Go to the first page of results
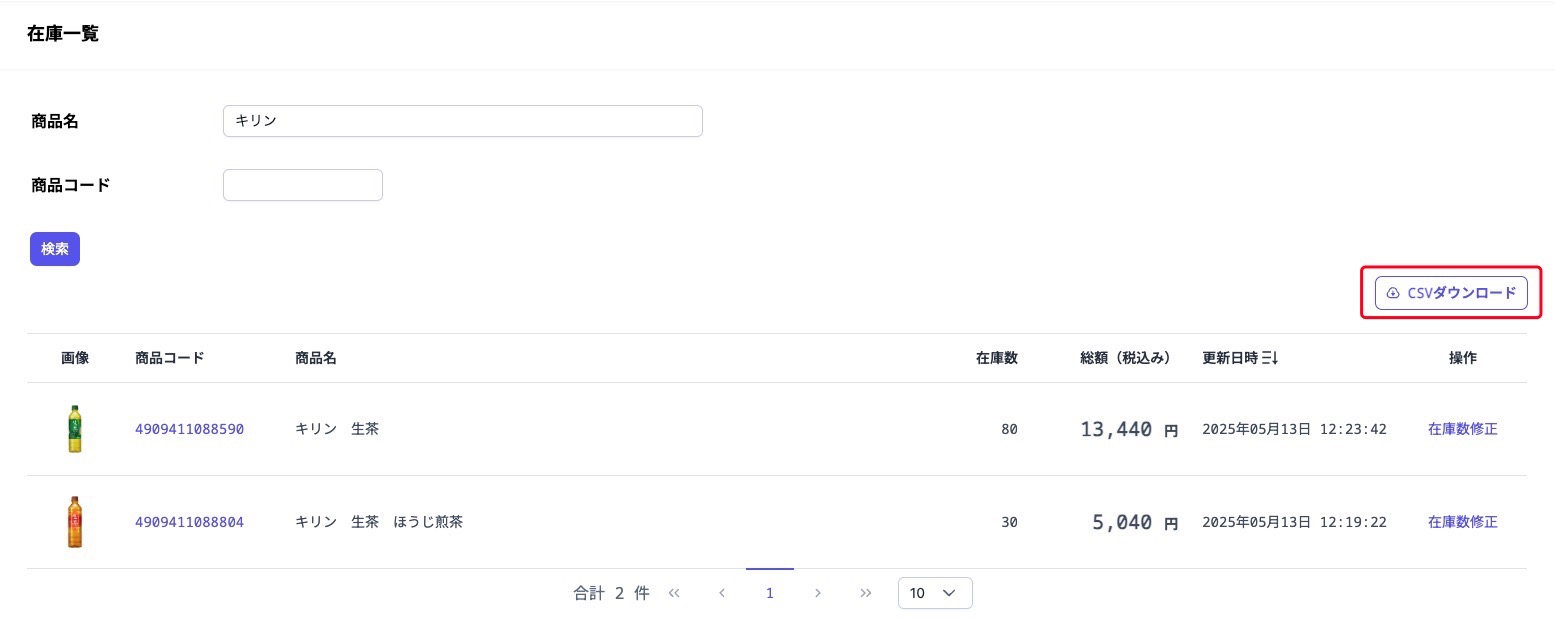1555x621 pixels. (674, 593)
